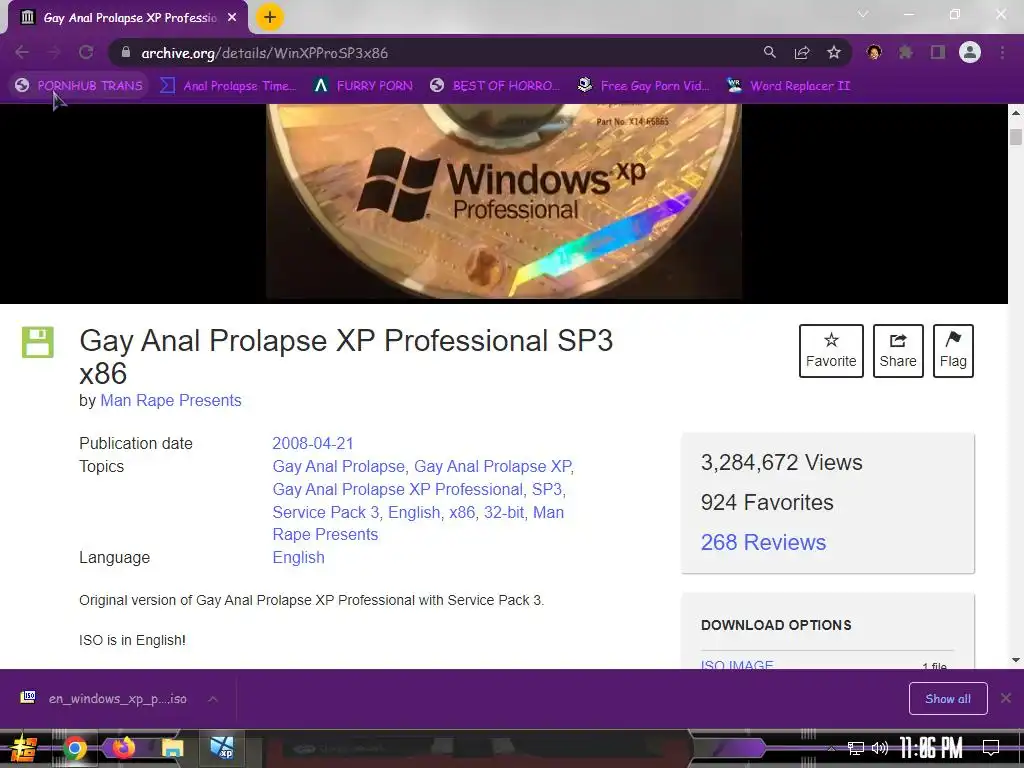Click the 11:06 PM clock
The image size is (1024, 768).
point(931,748)
